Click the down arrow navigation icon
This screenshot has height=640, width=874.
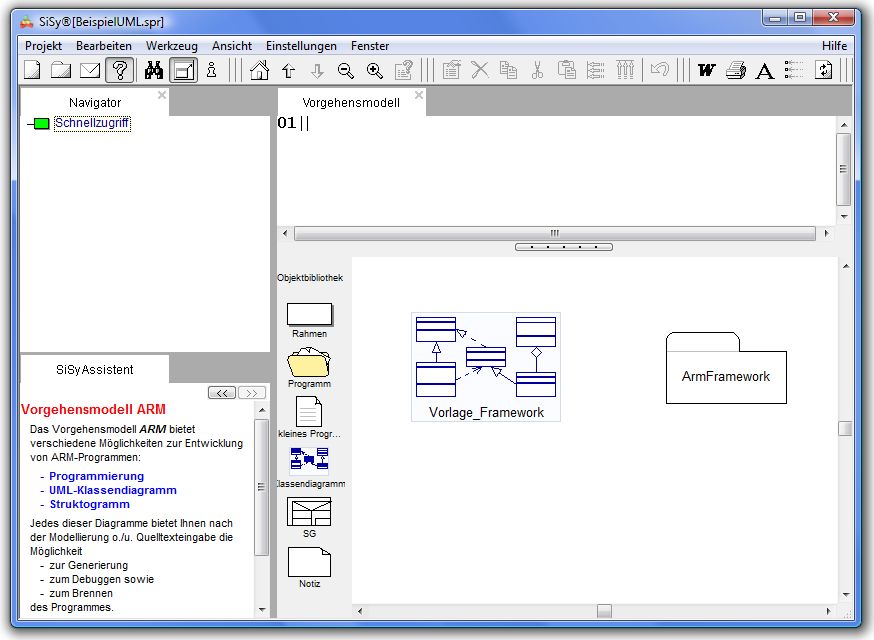coord(317,71)
